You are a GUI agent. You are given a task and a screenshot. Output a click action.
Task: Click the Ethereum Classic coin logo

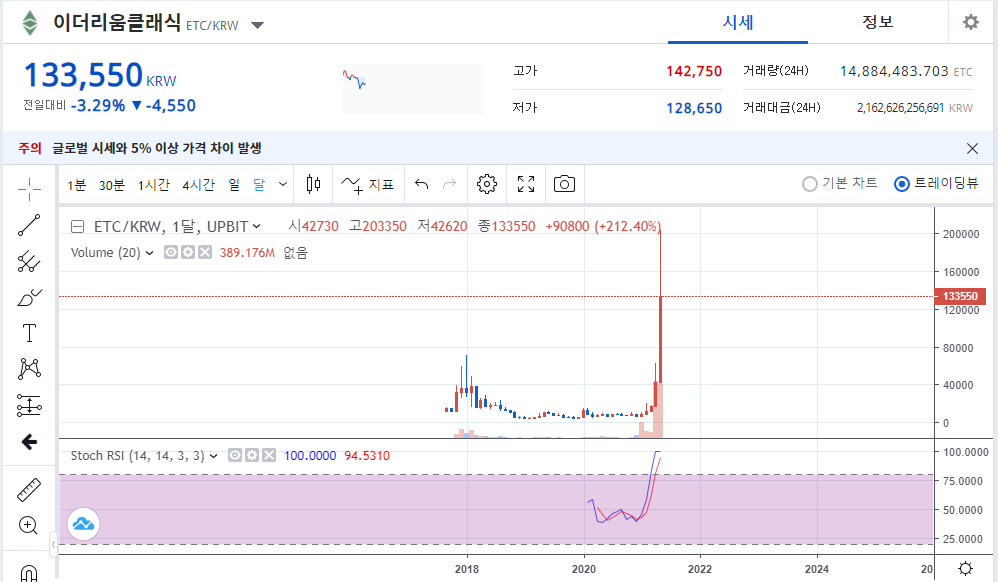tap(30, 24)
